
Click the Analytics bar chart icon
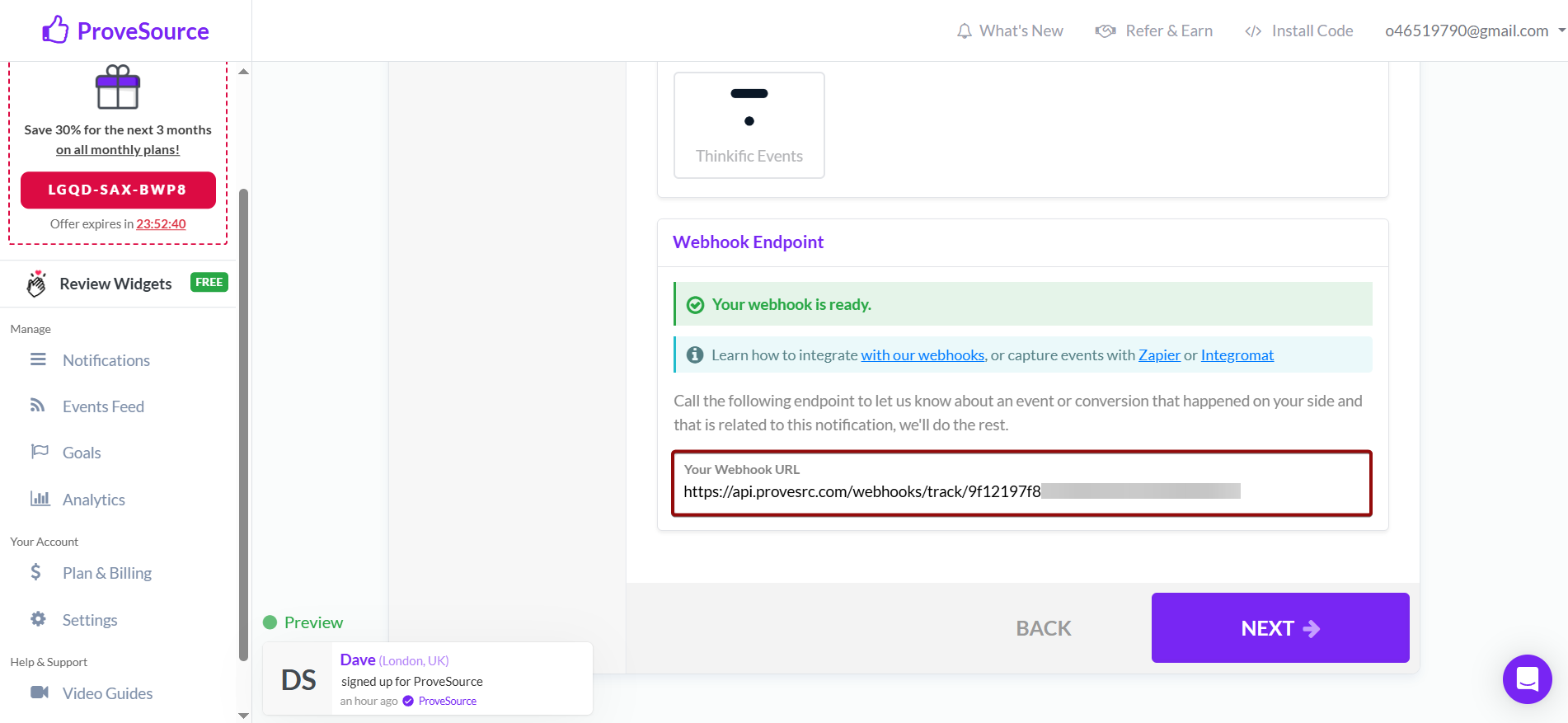click(40, 498)
